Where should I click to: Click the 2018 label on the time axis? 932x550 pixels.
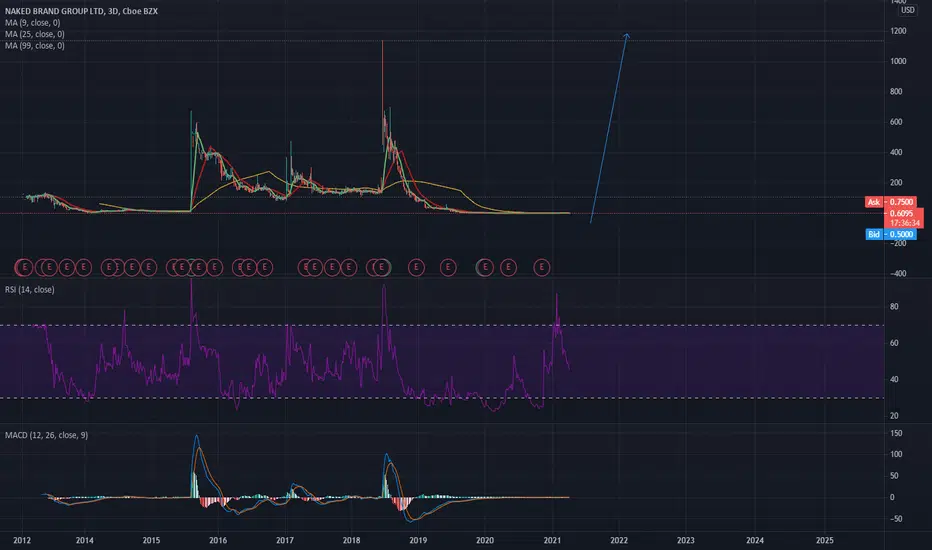[351, 540]
